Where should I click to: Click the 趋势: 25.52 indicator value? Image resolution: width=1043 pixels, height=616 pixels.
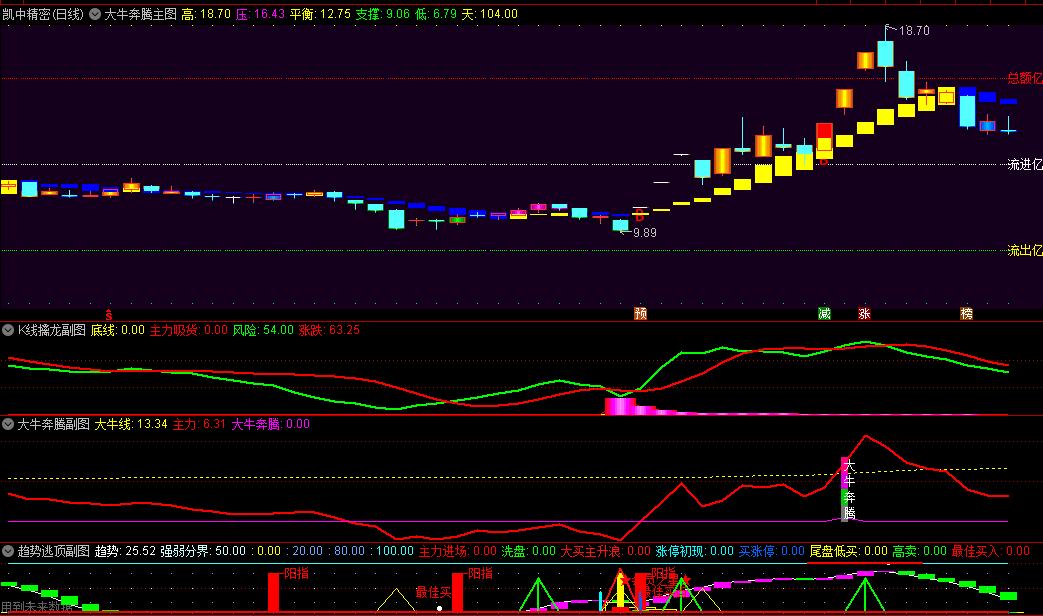(125, 551)
